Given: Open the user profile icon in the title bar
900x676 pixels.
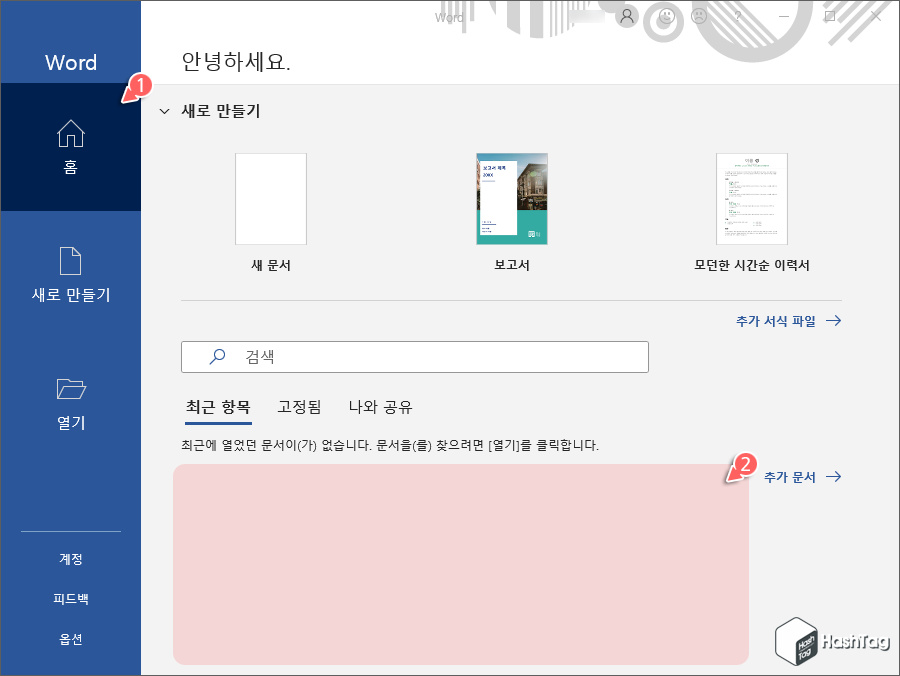Looking at the screenshot, I should (x=626, y=16).
